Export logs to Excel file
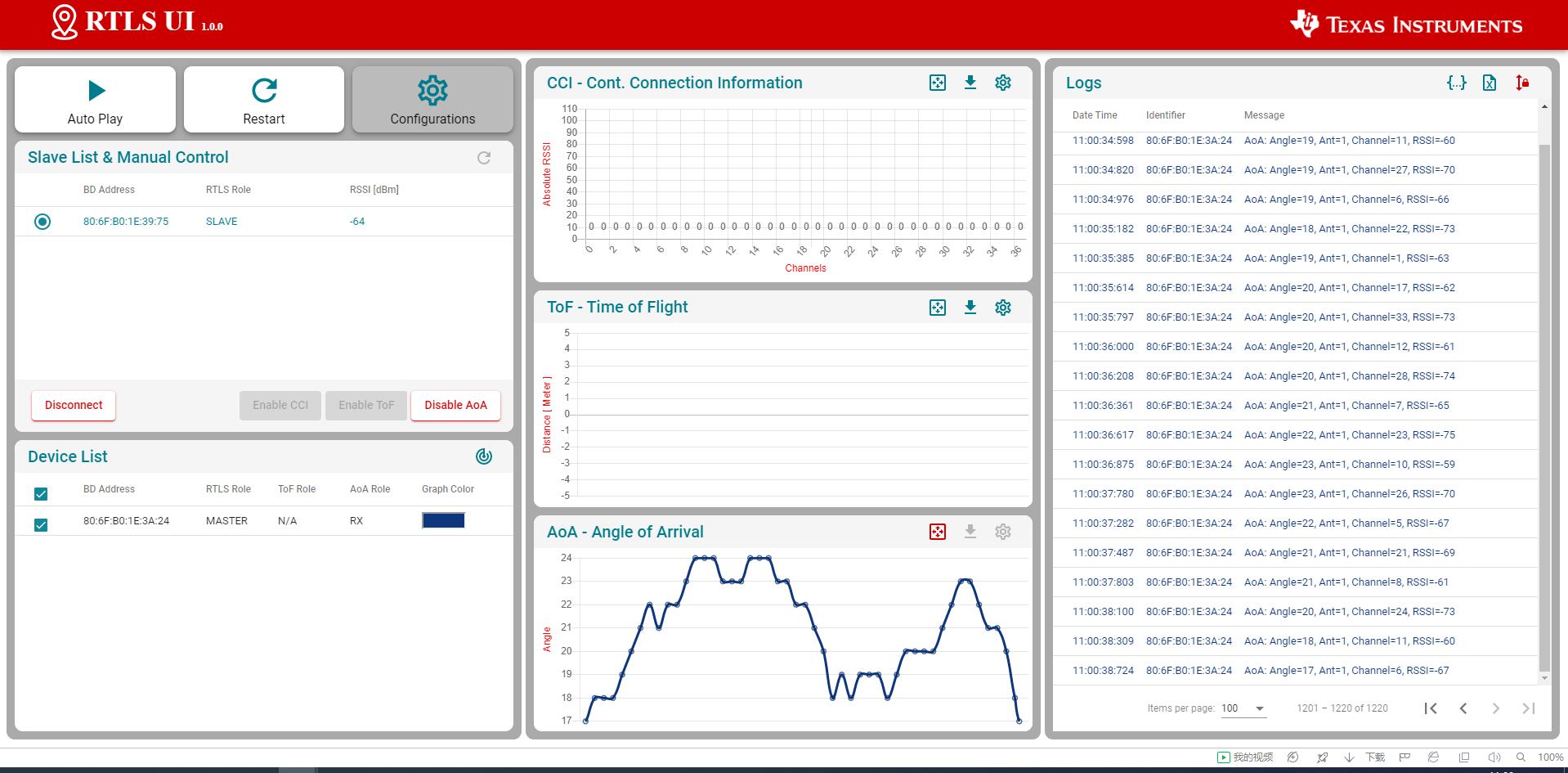The height and width of the screenshot is (773, 1568). click(1490, 83)
